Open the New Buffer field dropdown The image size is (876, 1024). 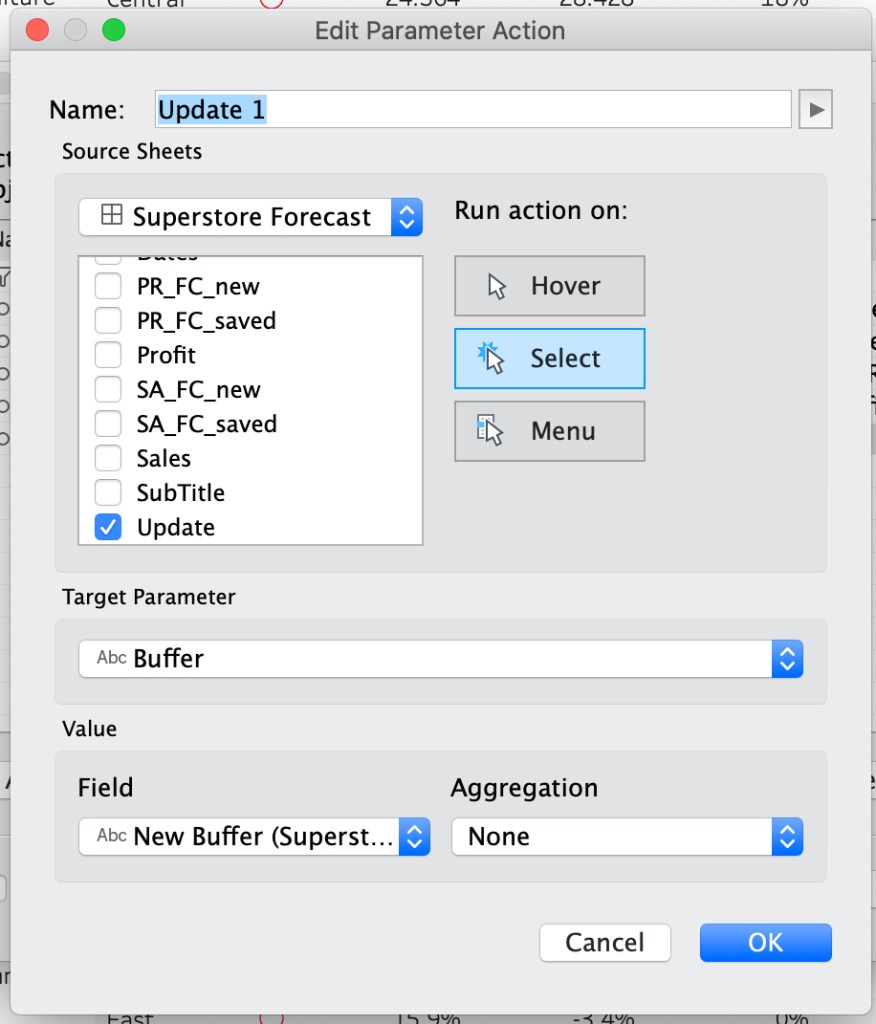click(254, 837)
